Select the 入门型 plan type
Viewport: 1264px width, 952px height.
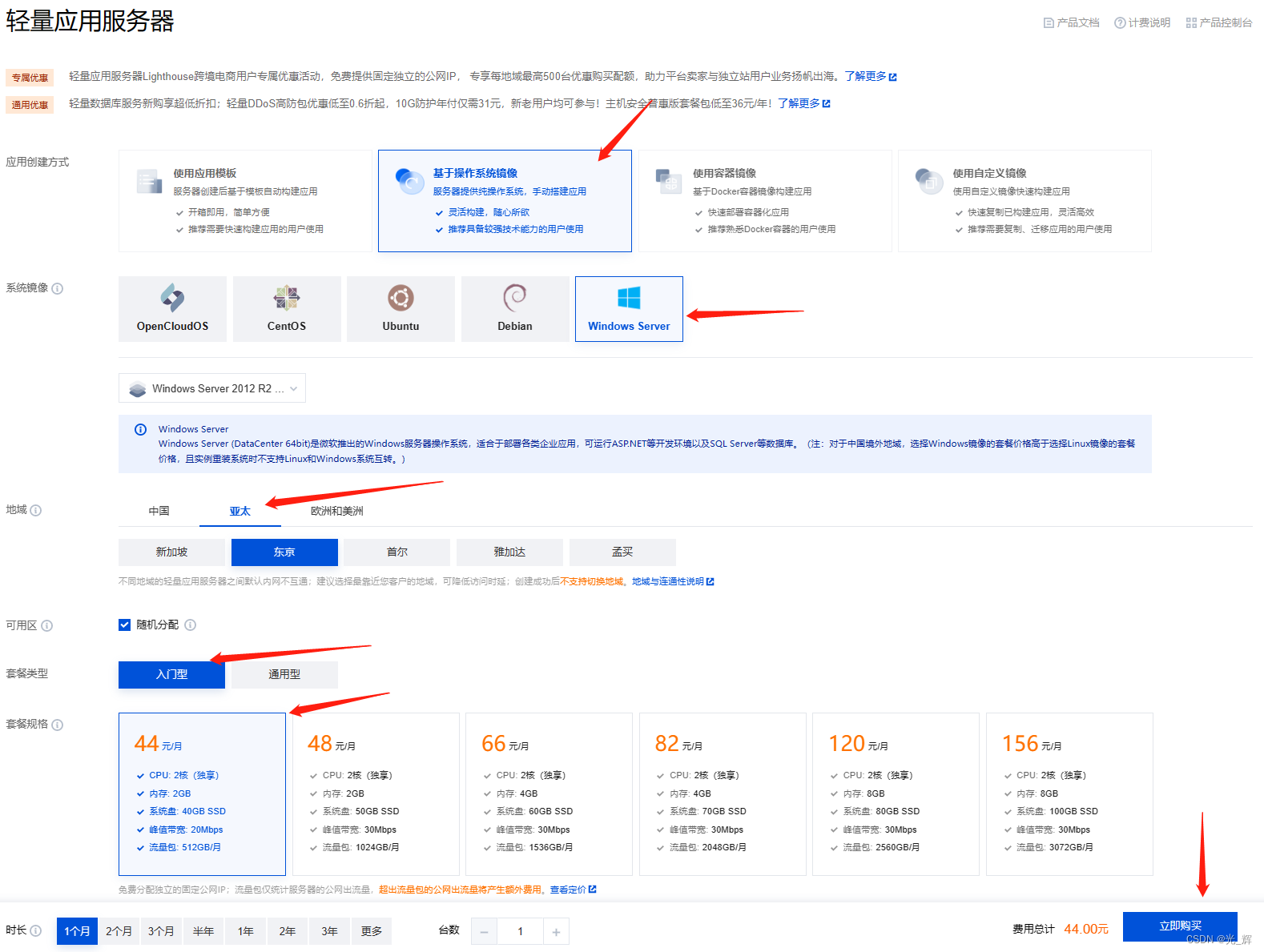(x=171, y=675)
